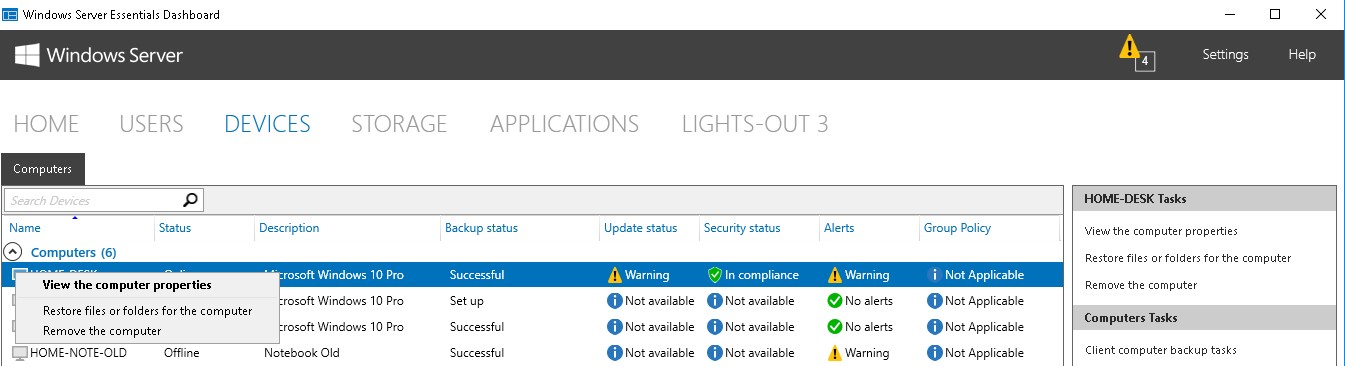The height and width of the screenshot is (366, 1345).
Task: Open the DEVICES section
Action: coord(267,124)
